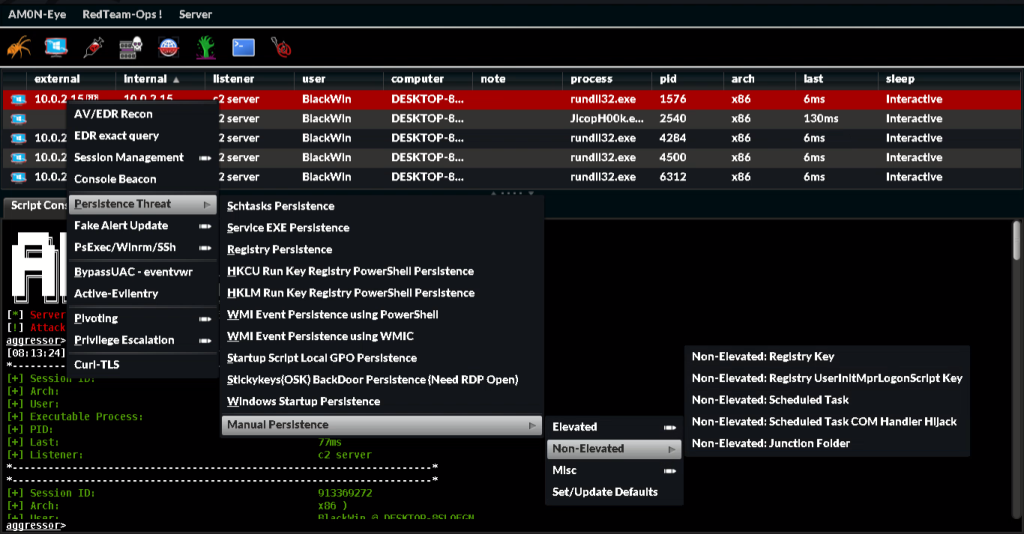The image size is (1024, 534).
Task: Sort by the process column header
Action: tap(607, 79)
